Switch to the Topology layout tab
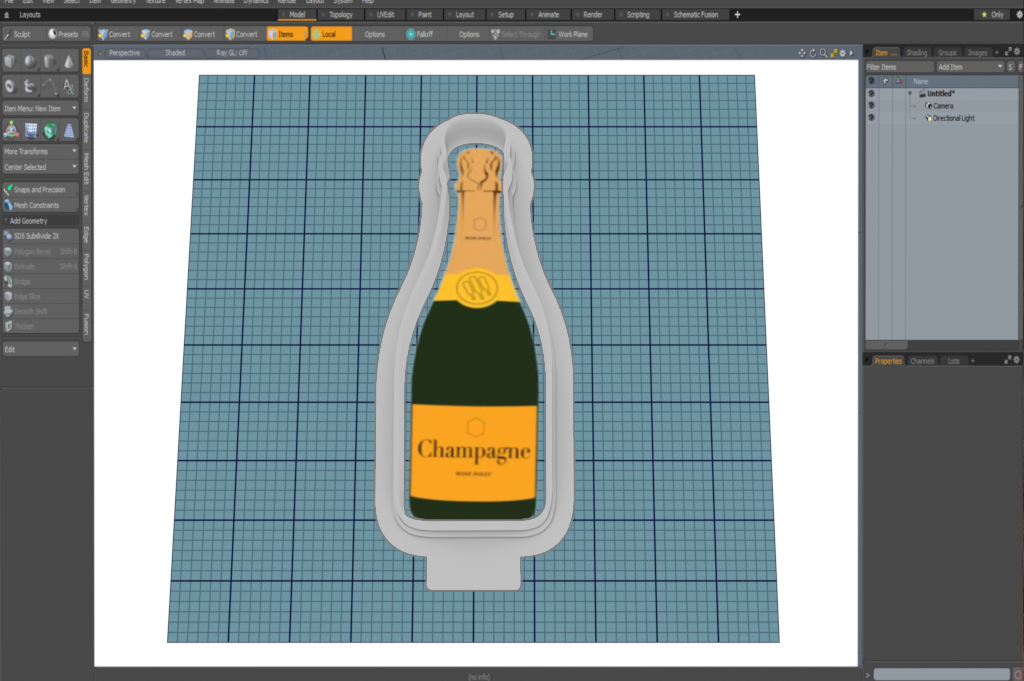Viewport: 1024px width, 681px height. [340, 15]
